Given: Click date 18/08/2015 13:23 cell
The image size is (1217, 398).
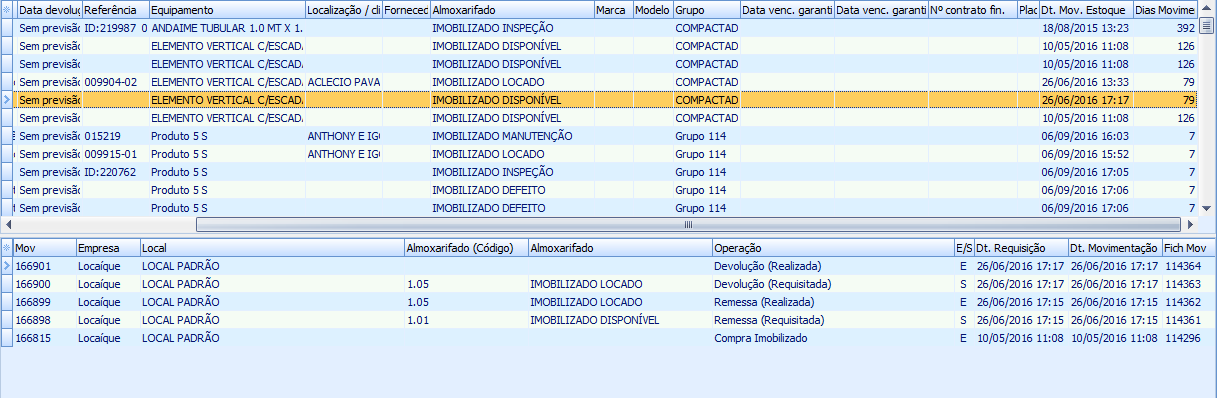Looking at the screenshot, I should pyautogui.click(x=1086, y=28).
